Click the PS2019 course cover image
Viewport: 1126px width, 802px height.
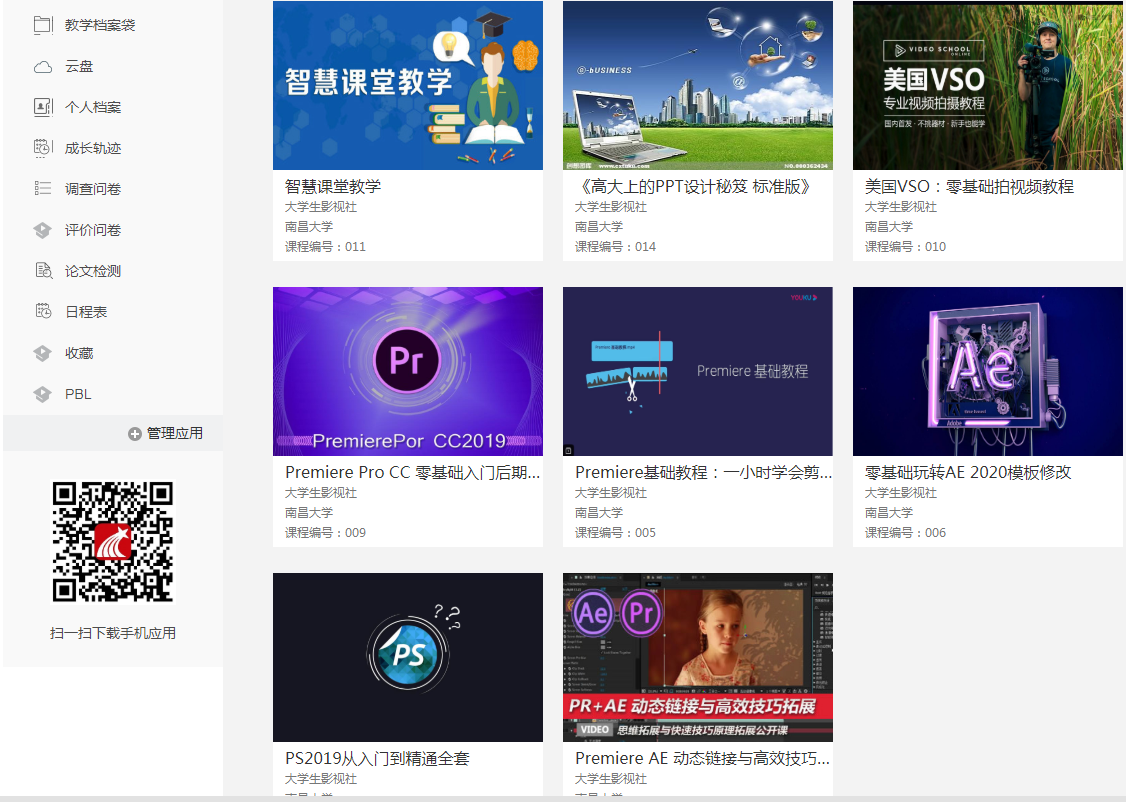(x=408, y=657)
